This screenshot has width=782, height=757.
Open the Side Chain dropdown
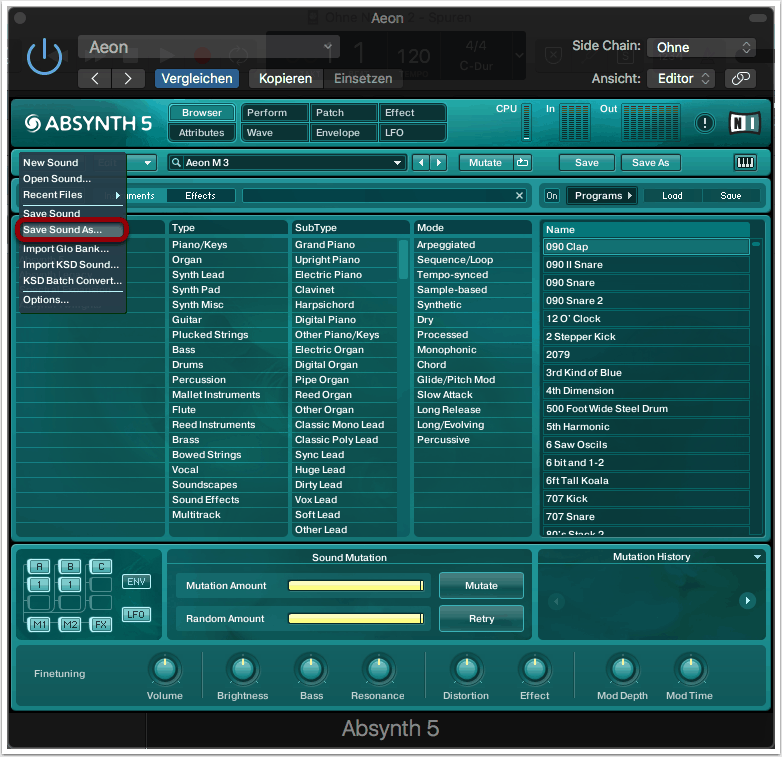(x=702, y=47)
